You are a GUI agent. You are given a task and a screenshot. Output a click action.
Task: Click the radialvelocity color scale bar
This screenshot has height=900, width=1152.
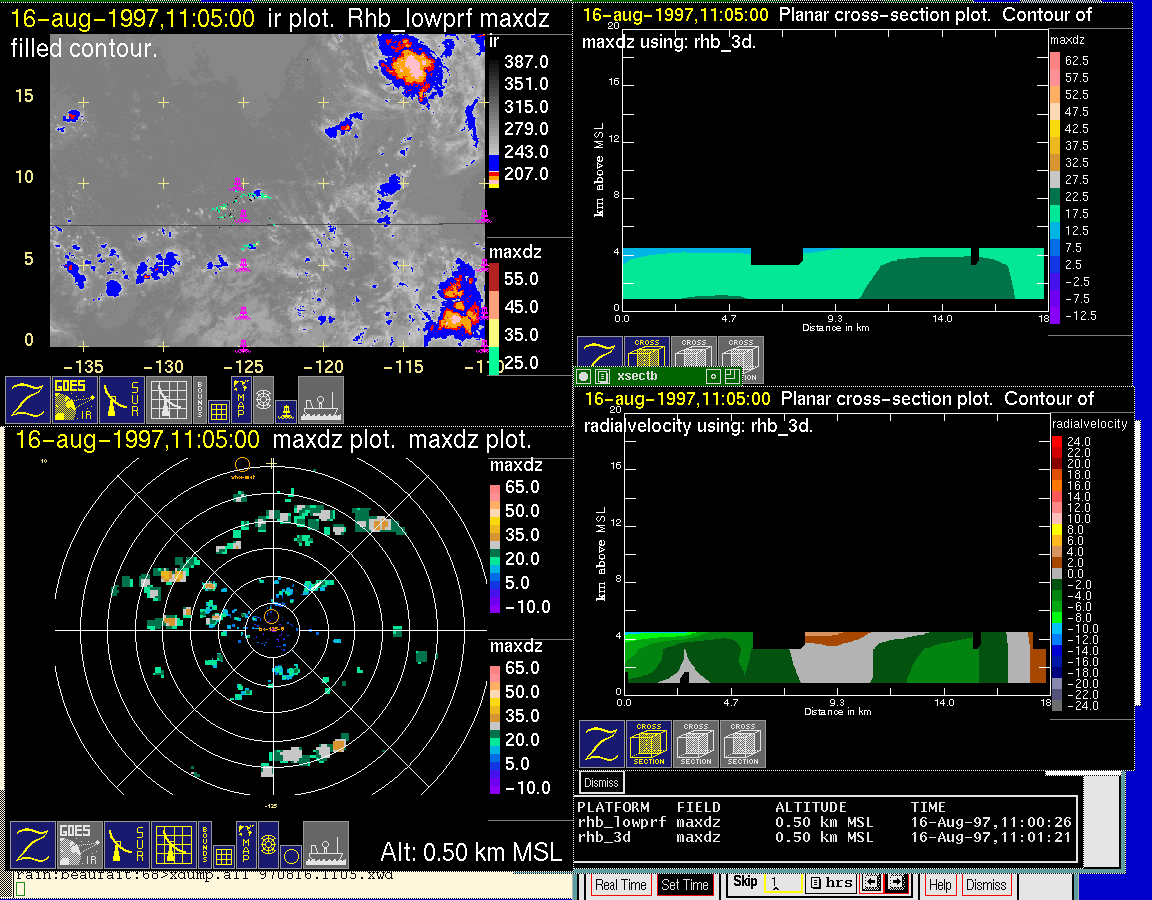[1056, 571]
